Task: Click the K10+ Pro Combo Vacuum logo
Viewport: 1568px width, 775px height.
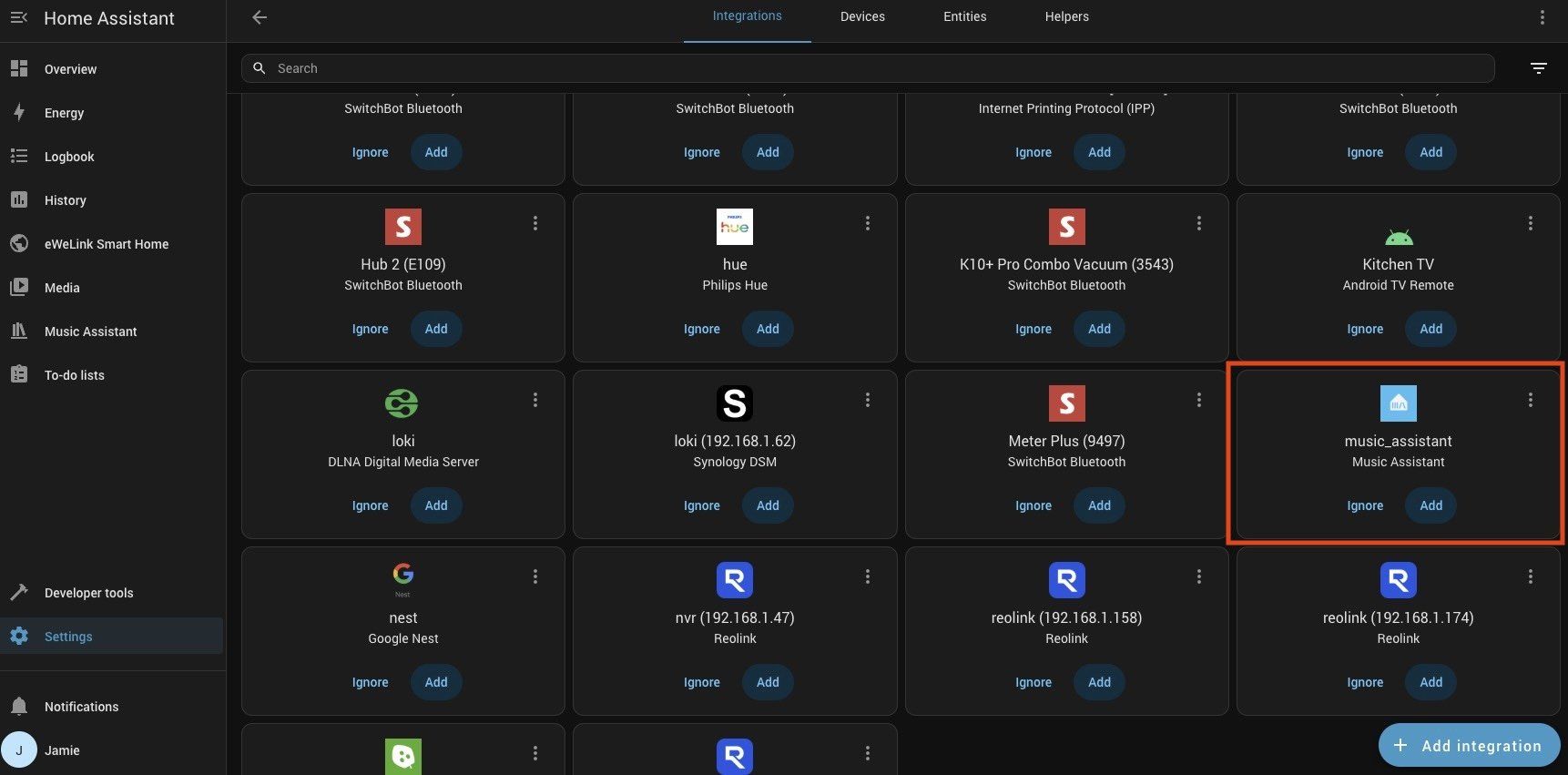Action: pyautogui.click(x=1067, y=227)
